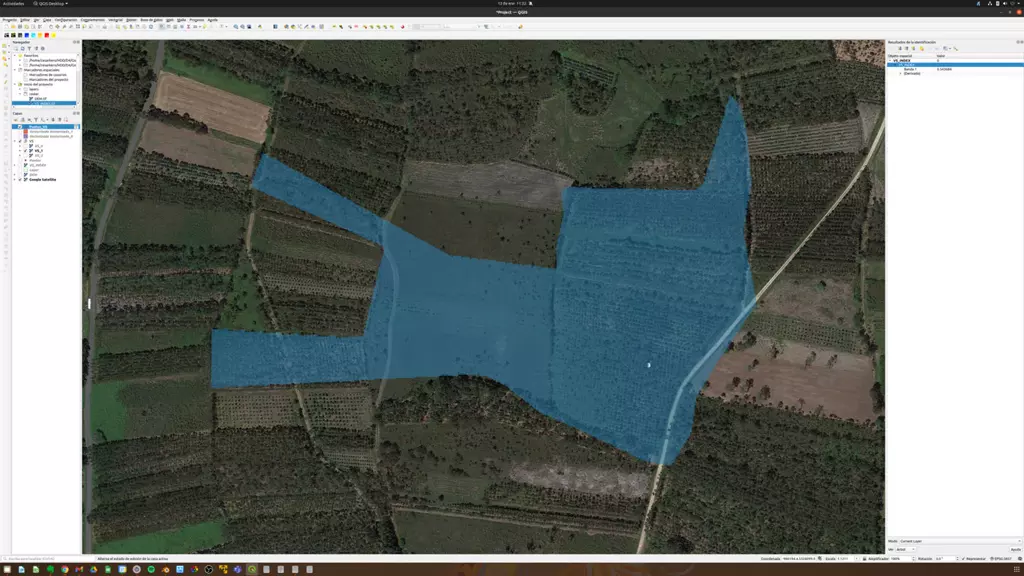Expand all layers in Capas toolbar

click(x=53, y=120)
